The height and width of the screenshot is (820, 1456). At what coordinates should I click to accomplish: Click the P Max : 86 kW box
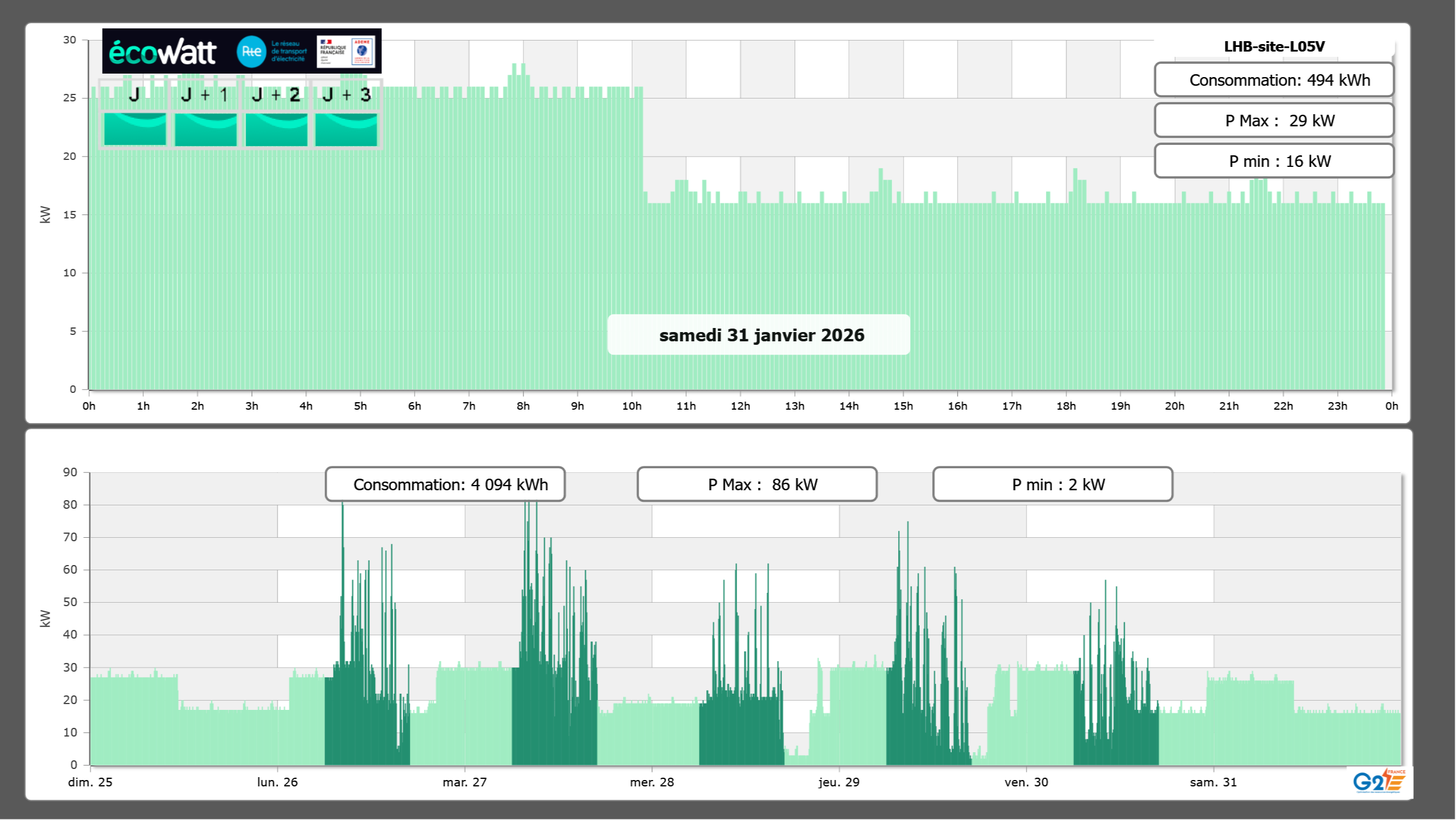pyautogui.click(x=757, y=484)
